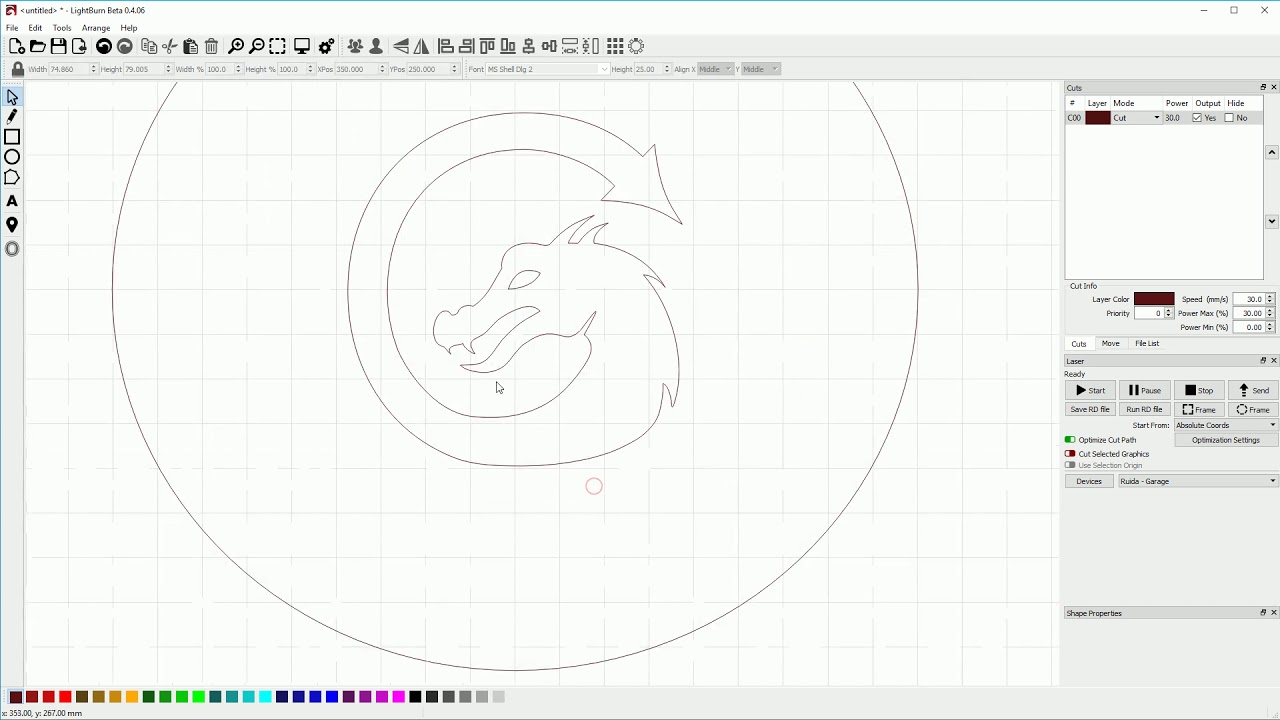Image resolution: width=1280 pixels, height=720 pixels.
Task: Open Optimization Settings
Action: (x=1226, y=440)
